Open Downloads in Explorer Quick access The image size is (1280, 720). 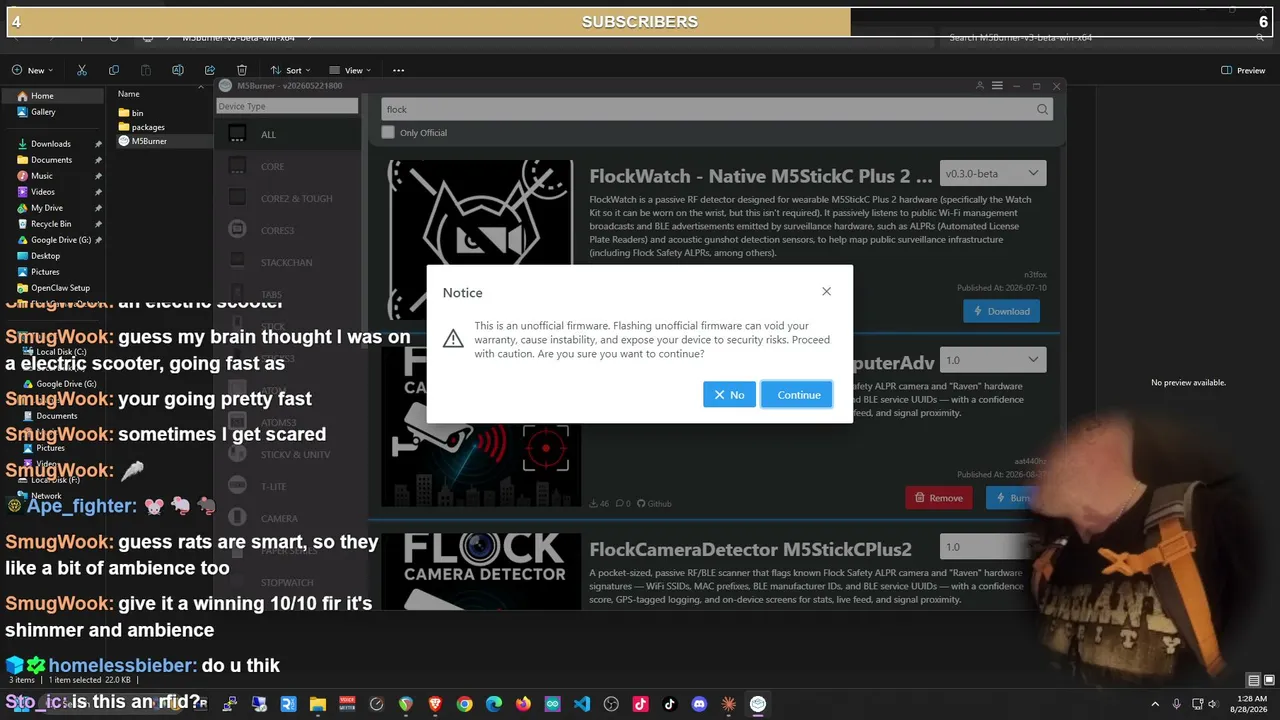pyautogui.click(x=52, y=144)
